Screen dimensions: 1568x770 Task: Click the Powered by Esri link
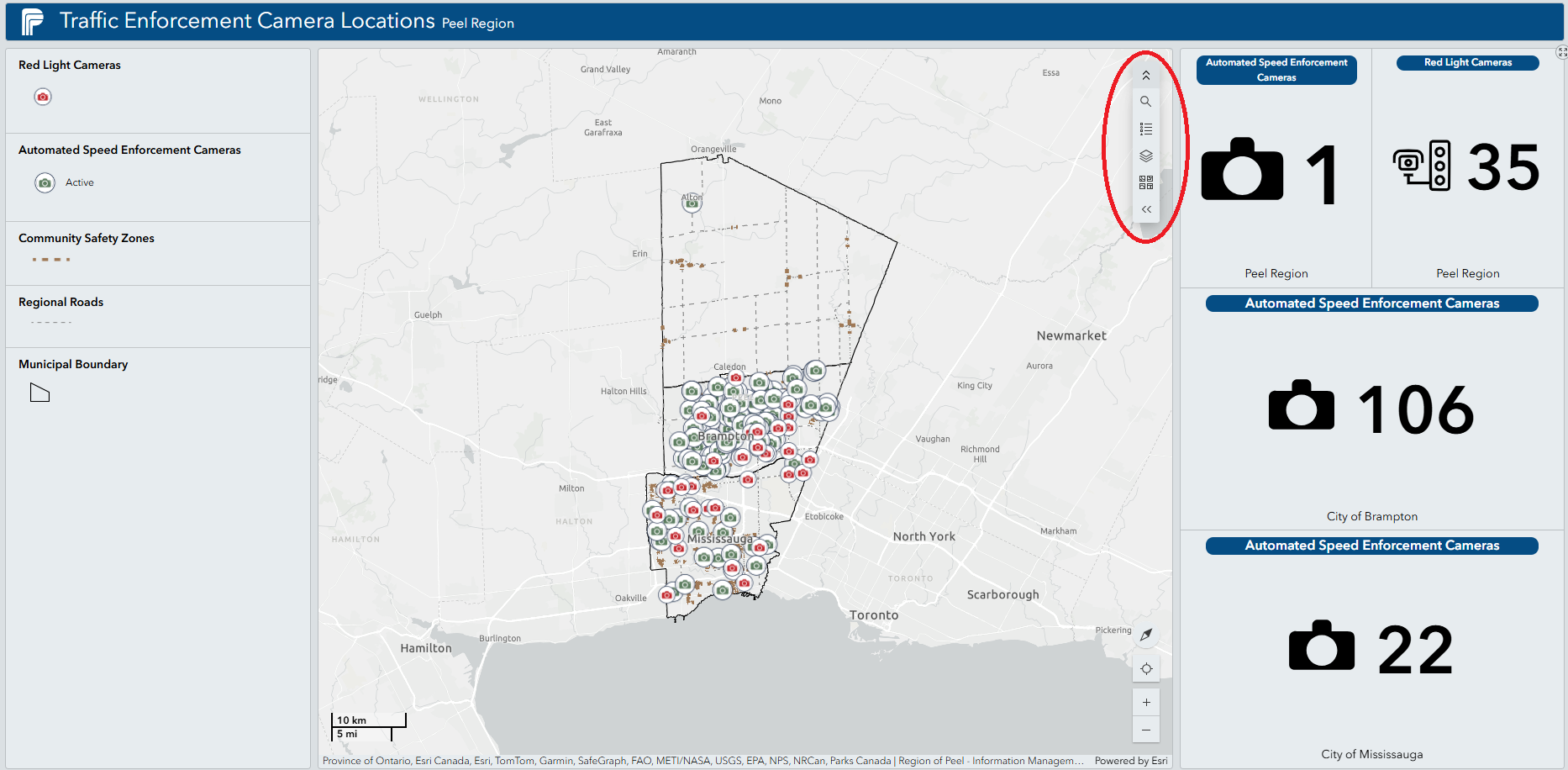click(x=1131, y=760)
